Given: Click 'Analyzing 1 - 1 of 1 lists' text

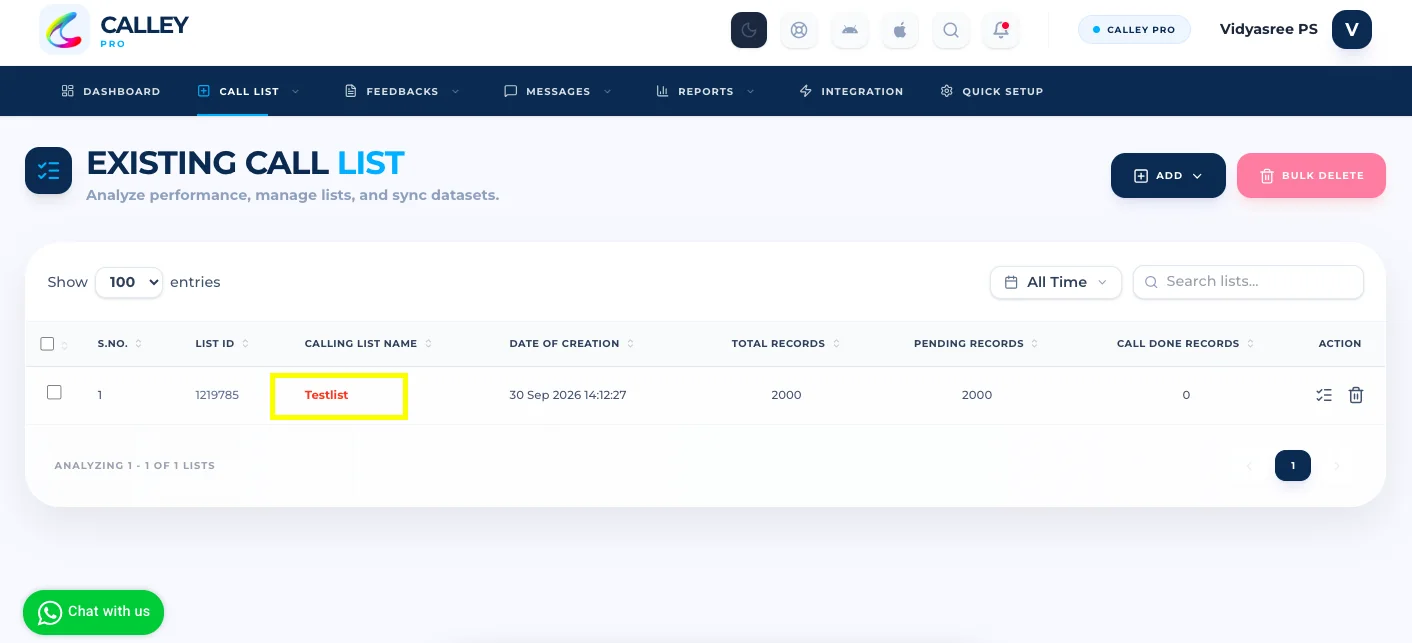Looking at the screenshot, I should (135, 466).
